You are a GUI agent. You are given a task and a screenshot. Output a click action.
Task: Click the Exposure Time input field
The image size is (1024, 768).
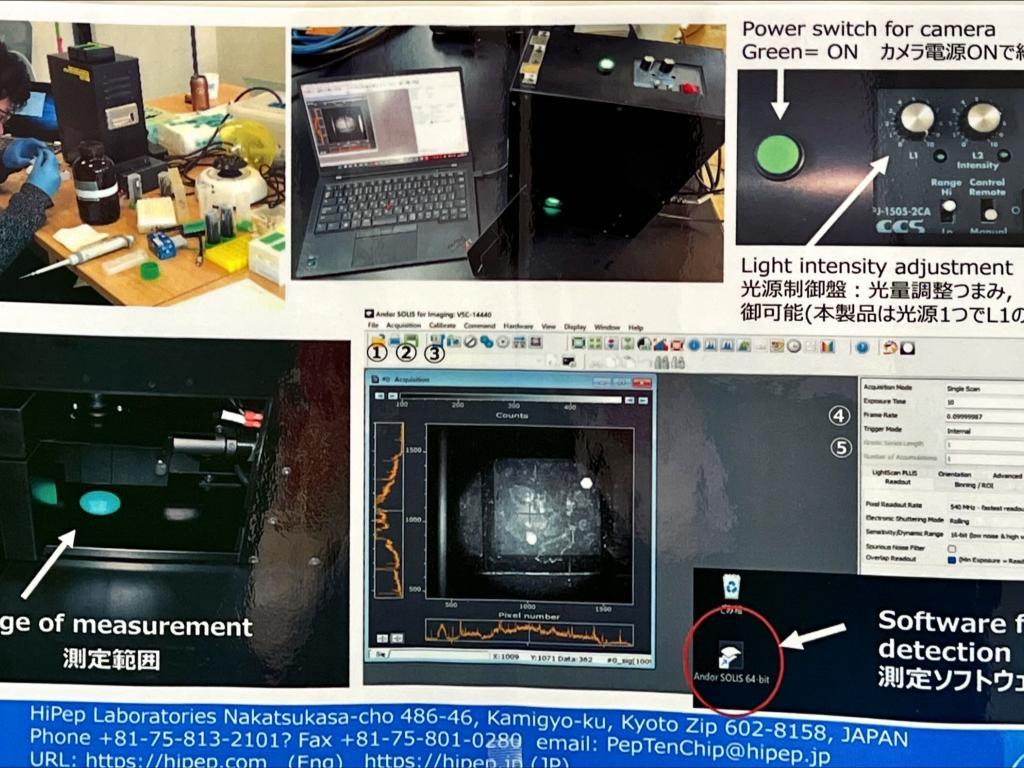pyautogui.click(x=984, y=402)
